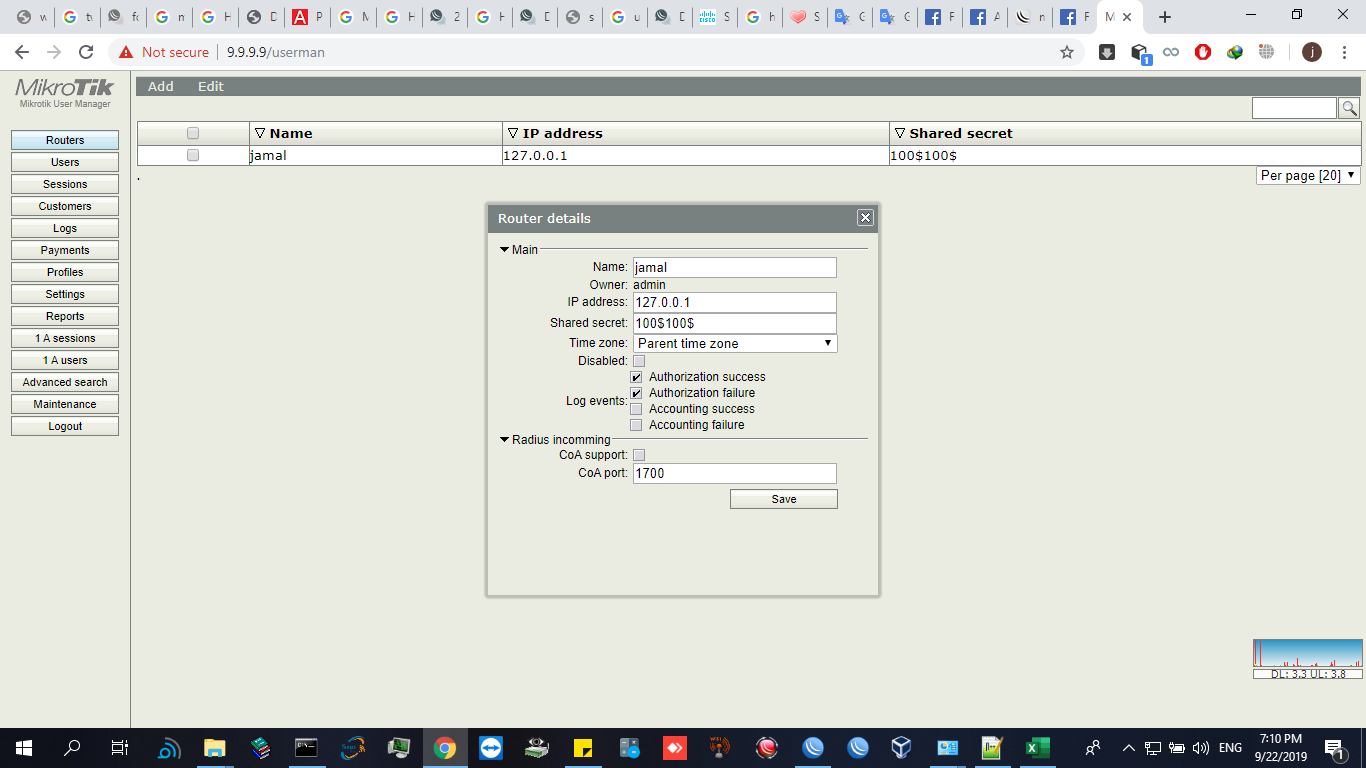Open the Edit menu
This screenshot has height=768, width=1366.
coord(211,87)
